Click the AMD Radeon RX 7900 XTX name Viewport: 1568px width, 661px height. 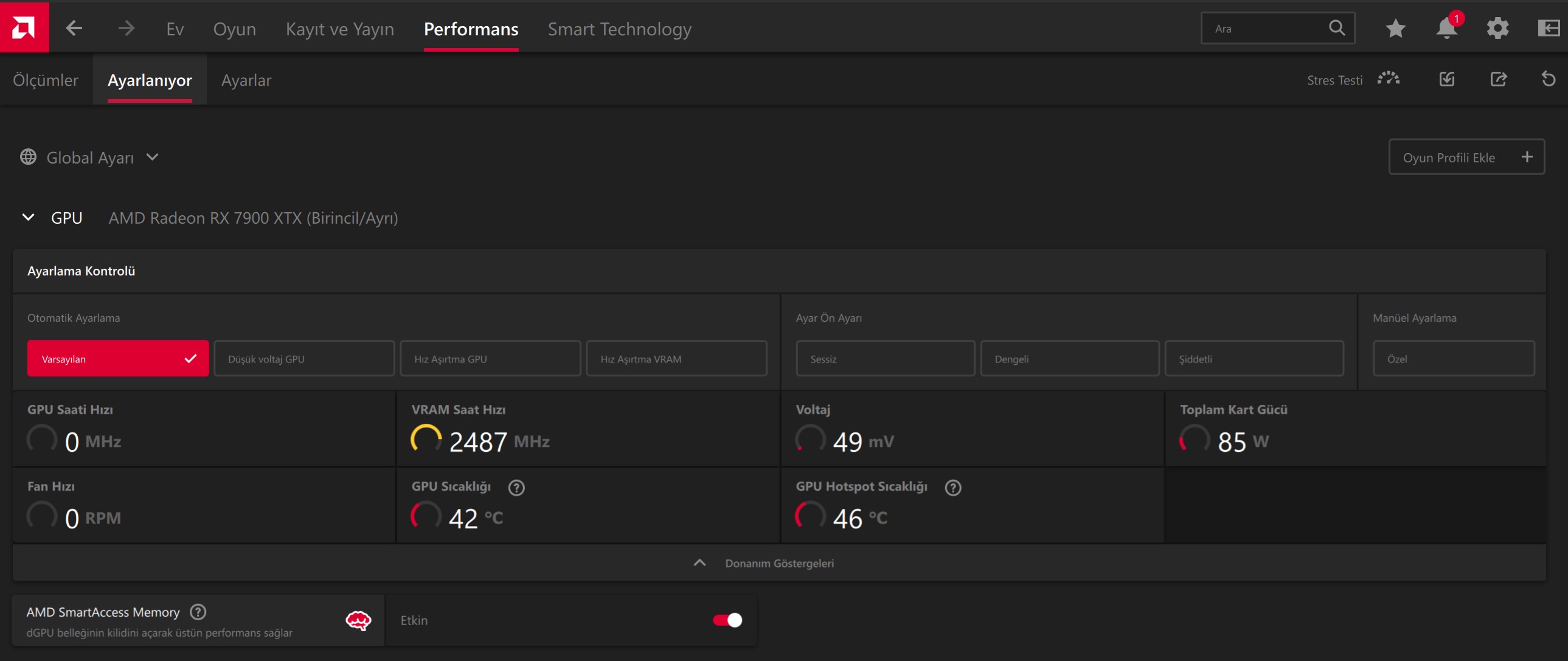tap(253, 218)
